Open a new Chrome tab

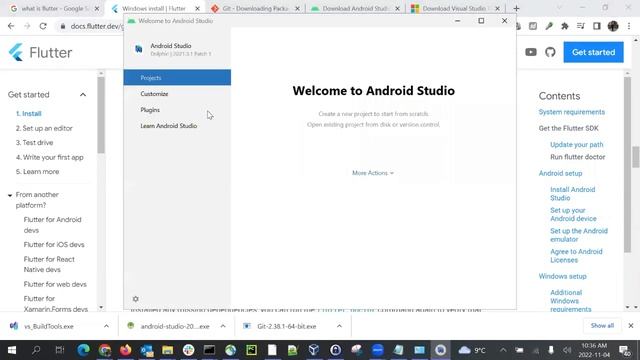click(516, 8)
